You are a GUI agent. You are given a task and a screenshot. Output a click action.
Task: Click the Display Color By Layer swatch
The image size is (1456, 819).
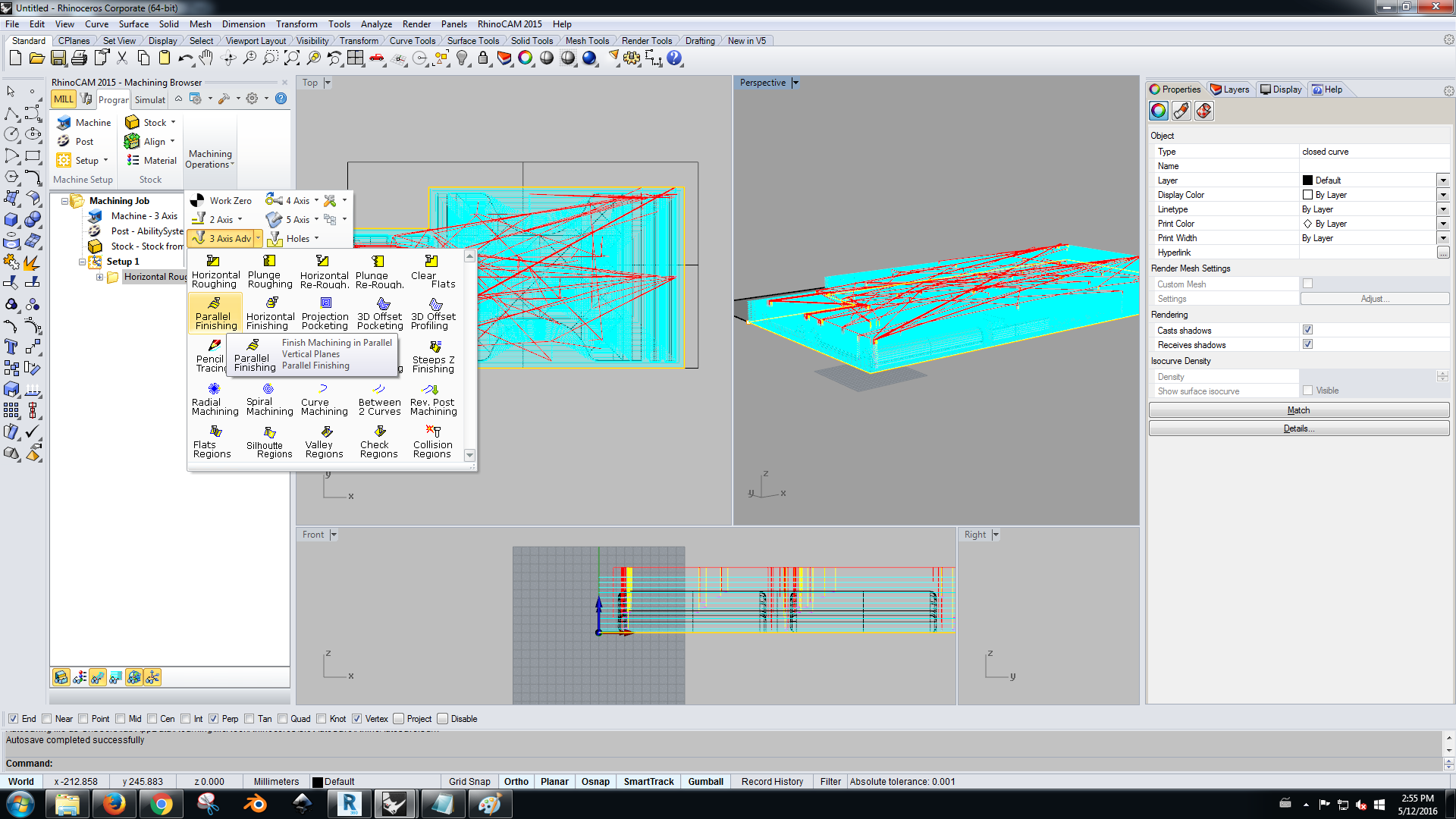[1307, 195]
